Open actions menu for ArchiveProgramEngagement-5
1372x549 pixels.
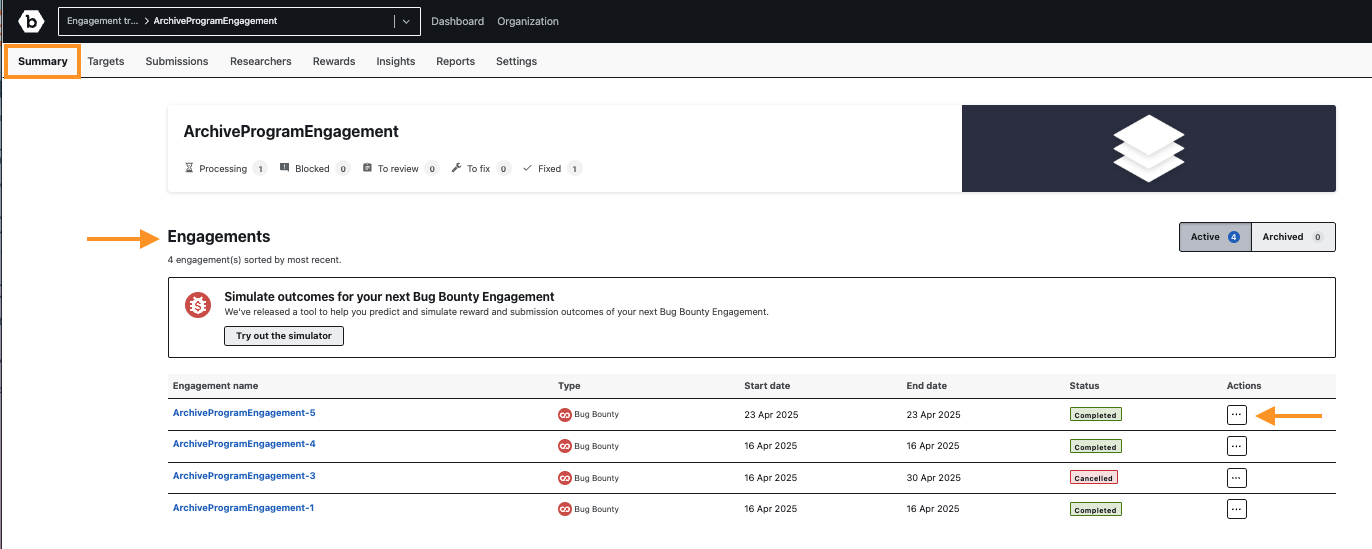(1237, 414)
